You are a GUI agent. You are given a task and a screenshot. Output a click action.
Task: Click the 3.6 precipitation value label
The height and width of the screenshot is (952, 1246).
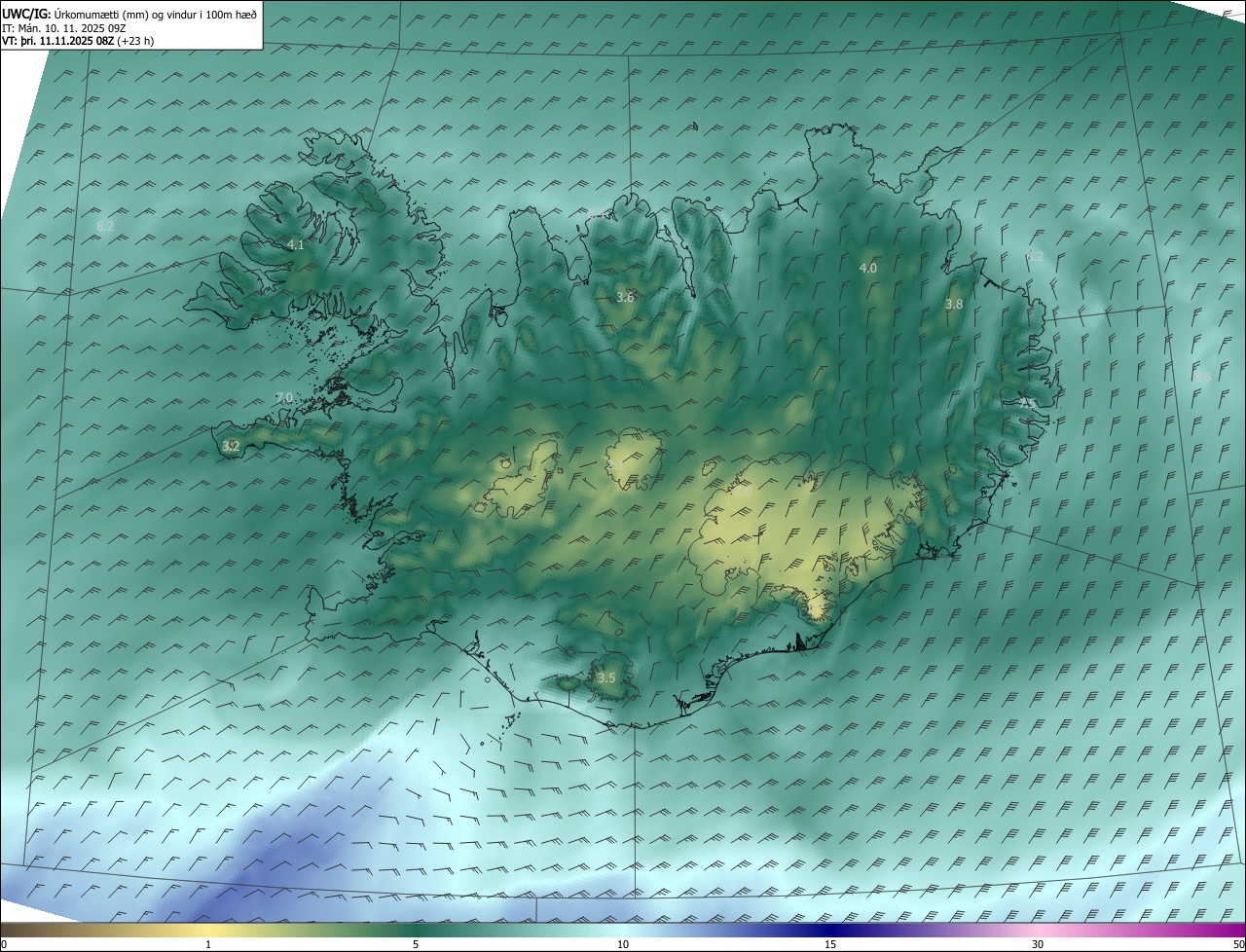(625, 298)
